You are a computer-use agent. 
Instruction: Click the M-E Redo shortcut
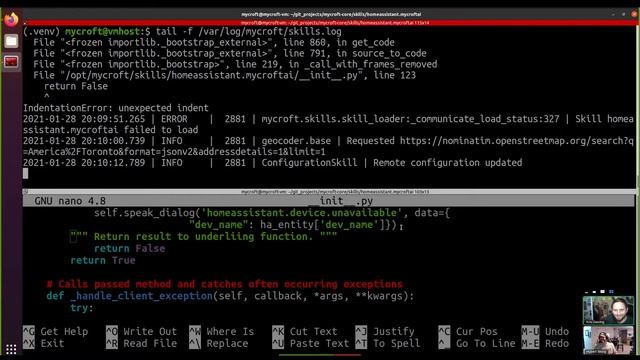[545, 344]
